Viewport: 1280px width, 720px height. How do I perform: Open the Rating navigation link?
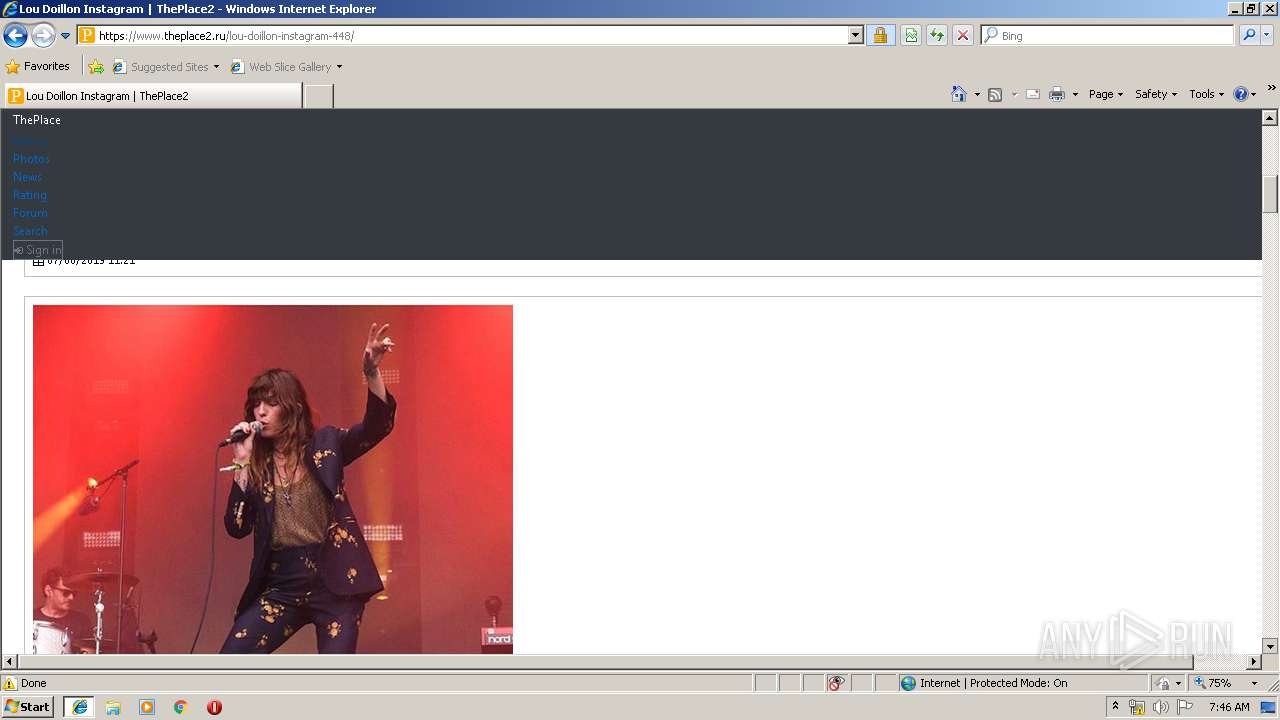pyautogui.click(x=30, y=195)
